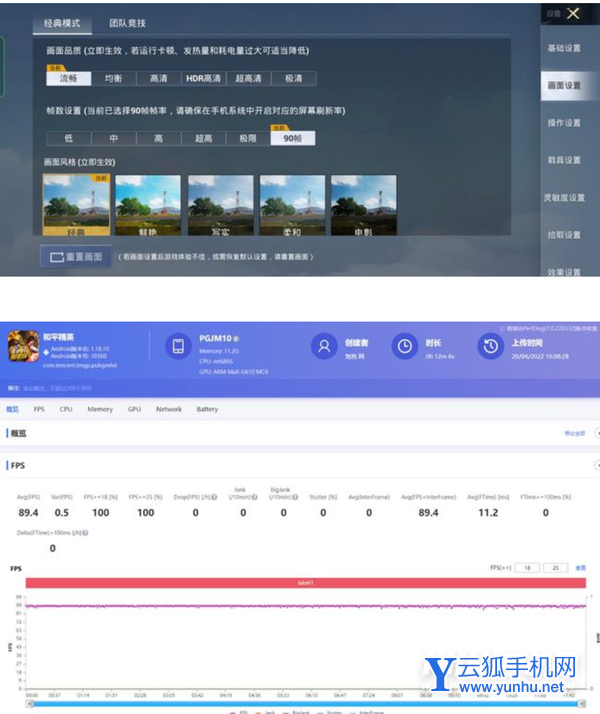
Task: Open the 概览 report tab
Action: 12,409
